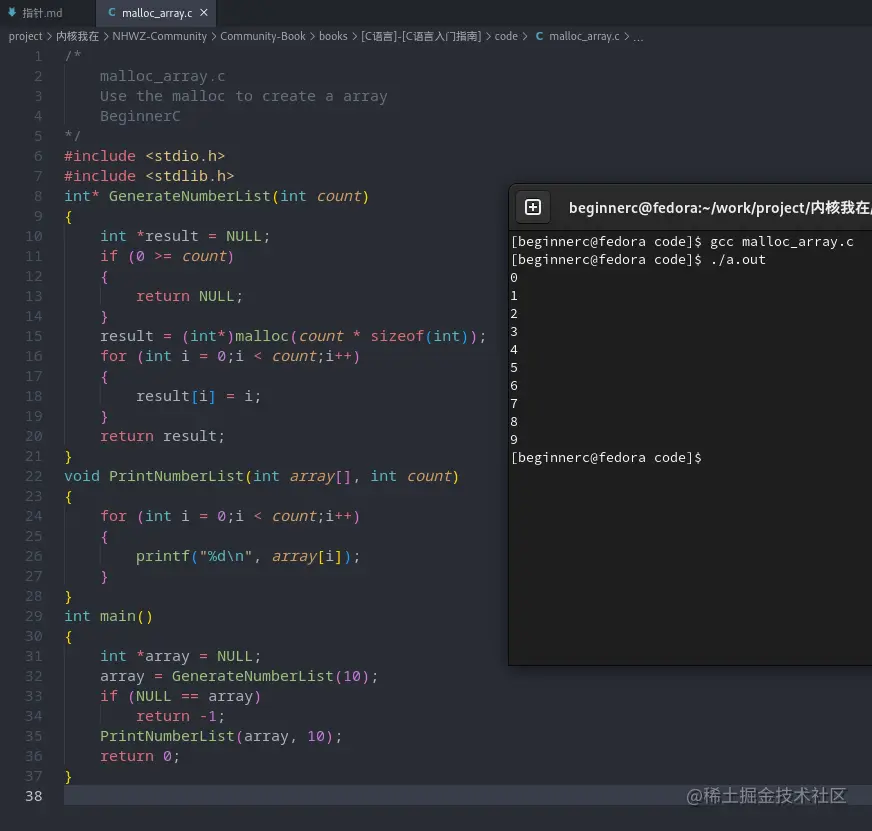This screenshot has width=872, height=831.
Task: Click line number 29 in the gutter
Action: [x=33, y=616]
